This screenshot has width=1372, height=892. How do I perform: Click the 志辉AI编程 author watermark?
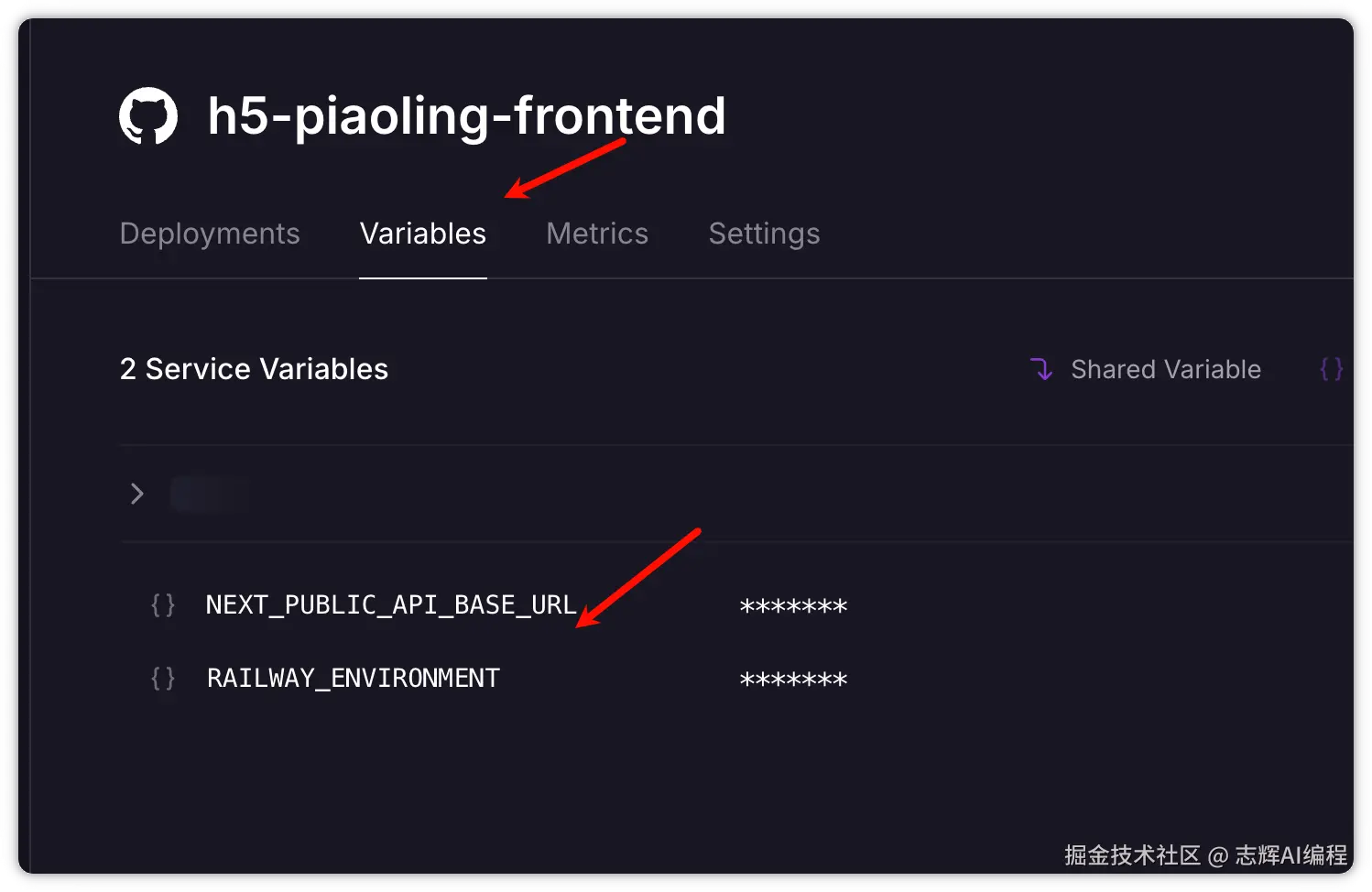click(x=1291, y=855)
